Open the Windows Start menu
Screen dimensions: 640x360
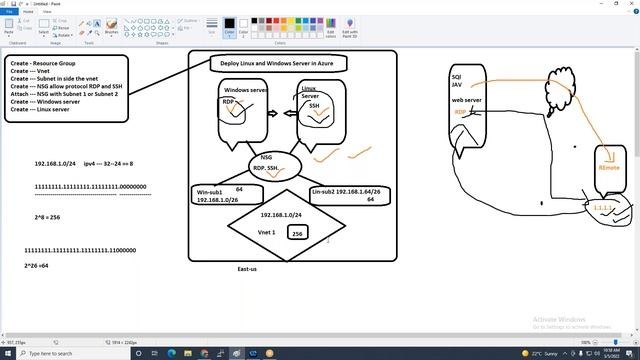click(8, 353)
